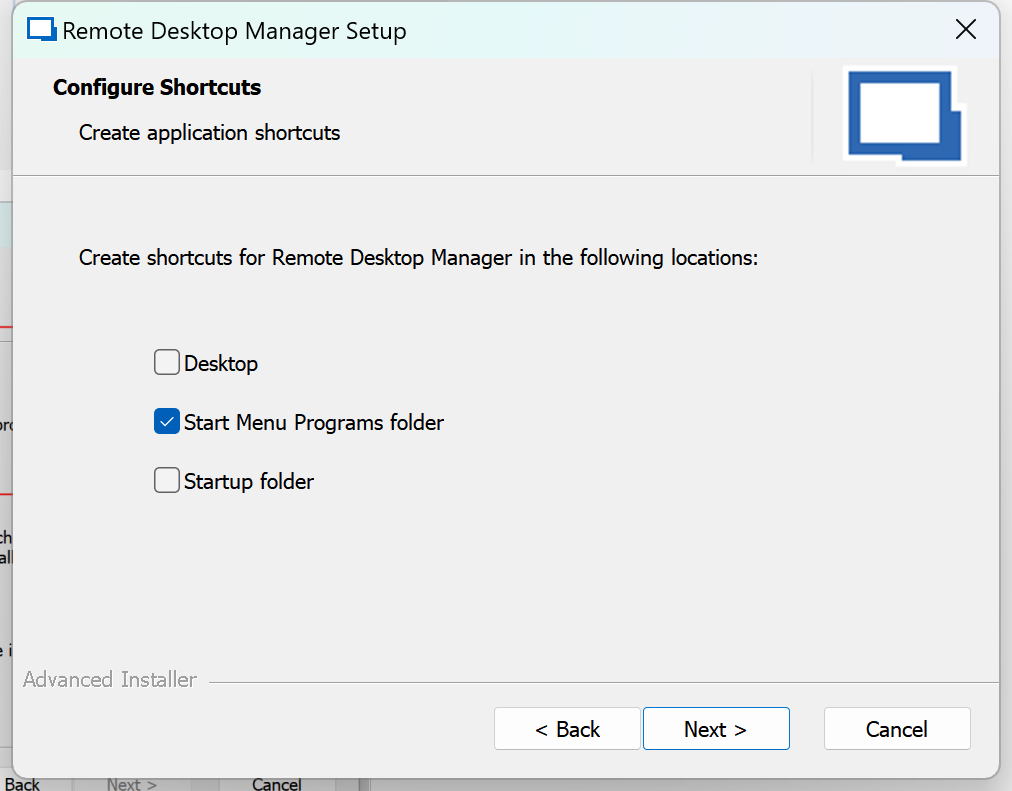Click the large blue monitor logo in header
Image resolution: width=1012 pixels, height=791 pixels.
(x=904, y=114)
